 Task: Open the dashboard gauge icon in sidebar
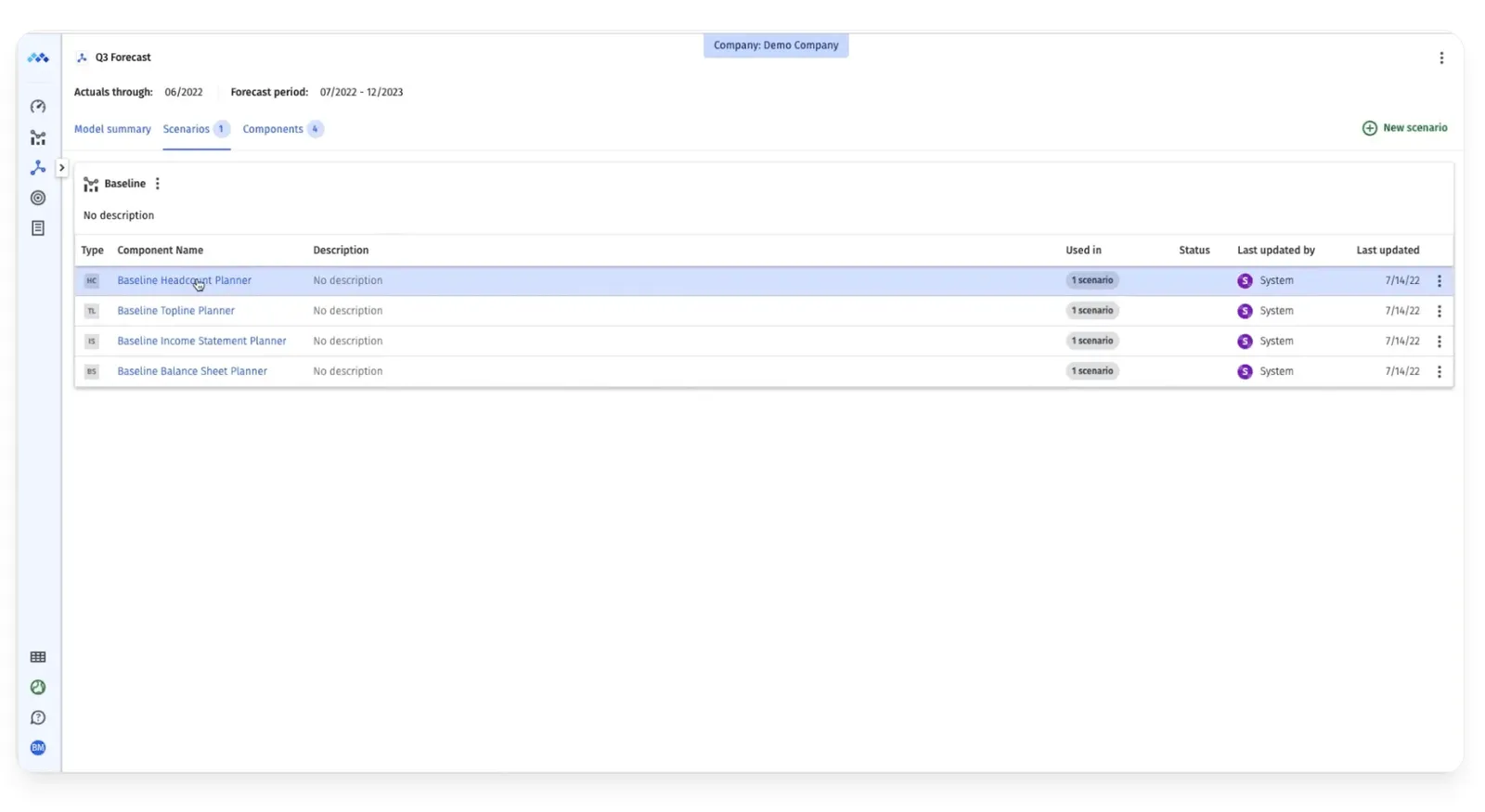[x=38, y=107]
